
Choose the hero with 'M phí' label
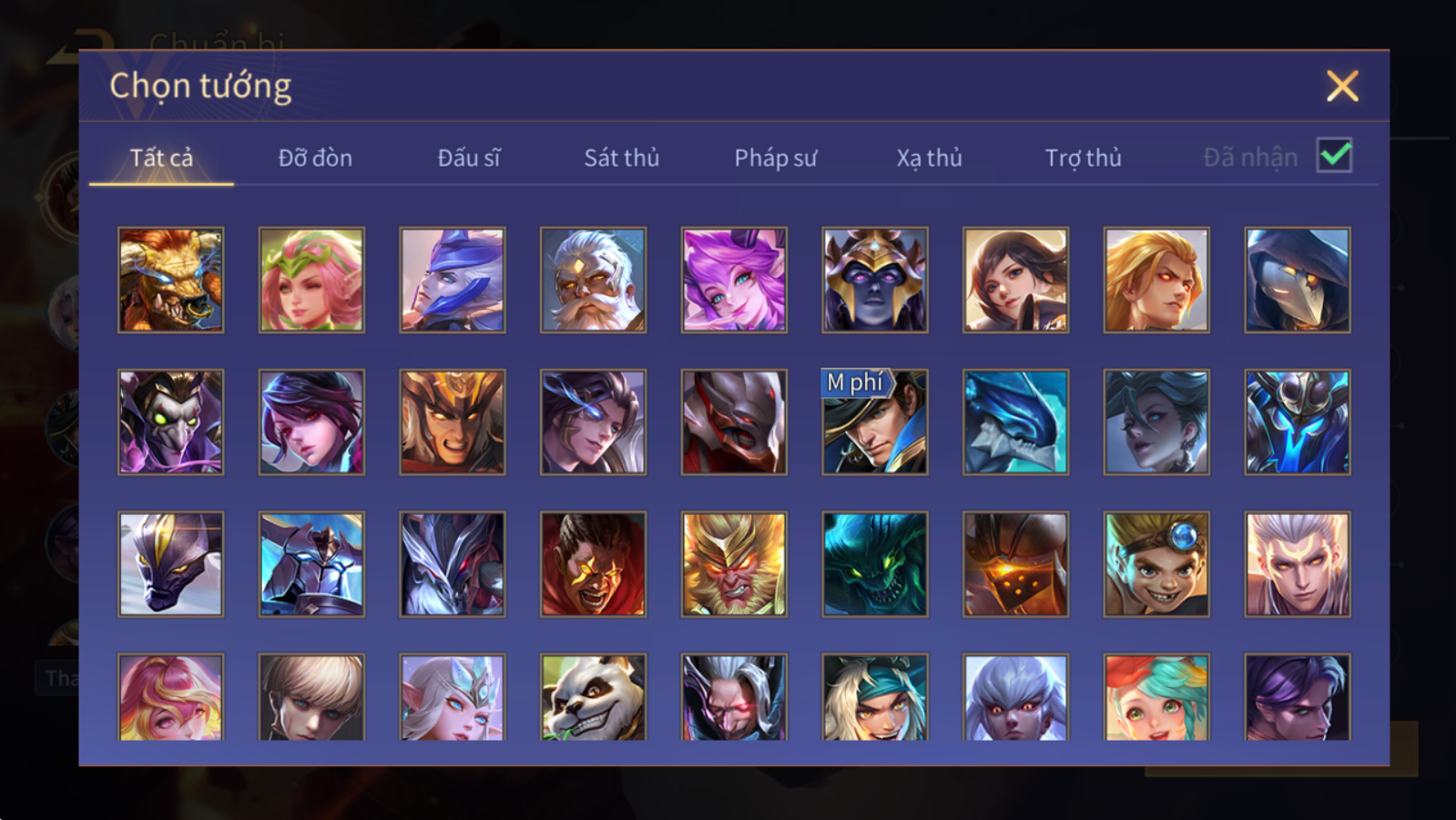pos(875,422)
